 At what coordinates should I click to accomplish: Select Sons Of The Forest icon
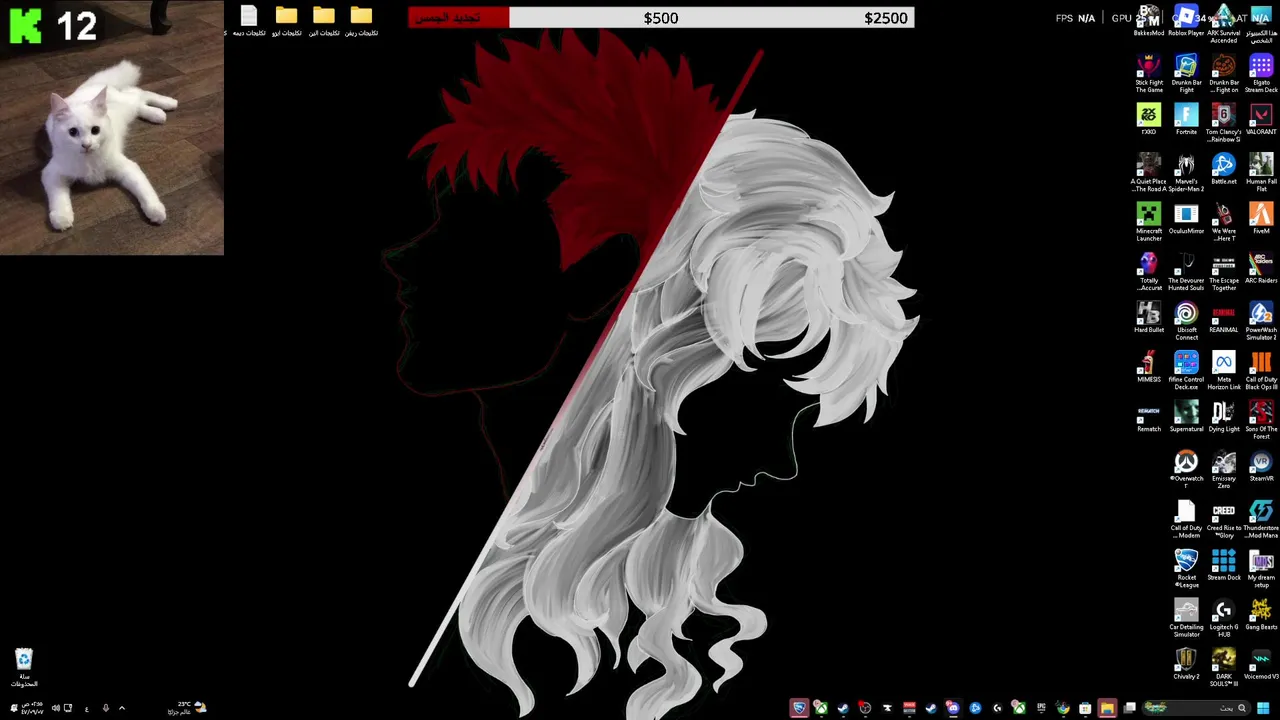[1261, 420]
